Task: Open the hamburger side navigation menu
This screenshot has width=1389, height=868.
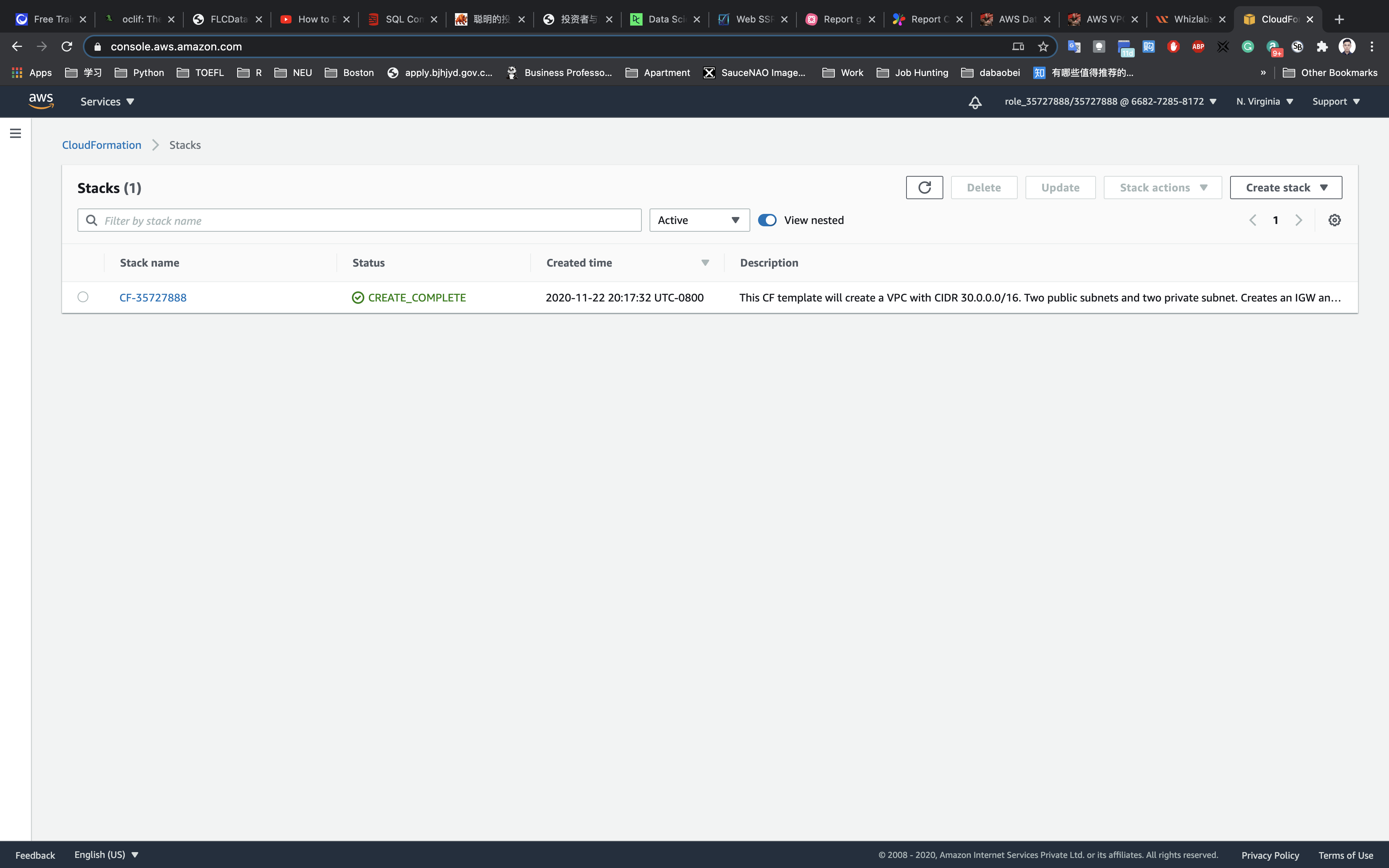Action: point(16,133)
